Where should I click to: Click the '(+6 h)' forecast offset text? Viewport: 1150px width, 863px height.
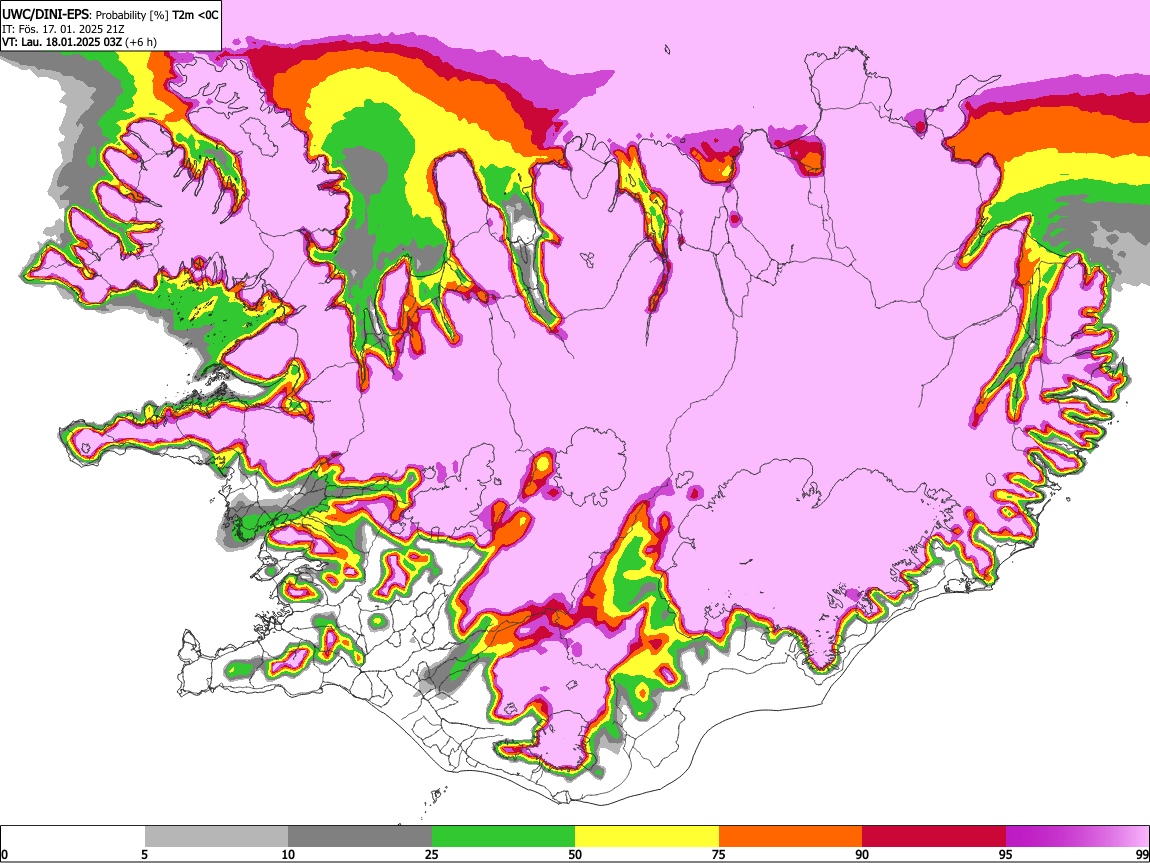point(141,42)
